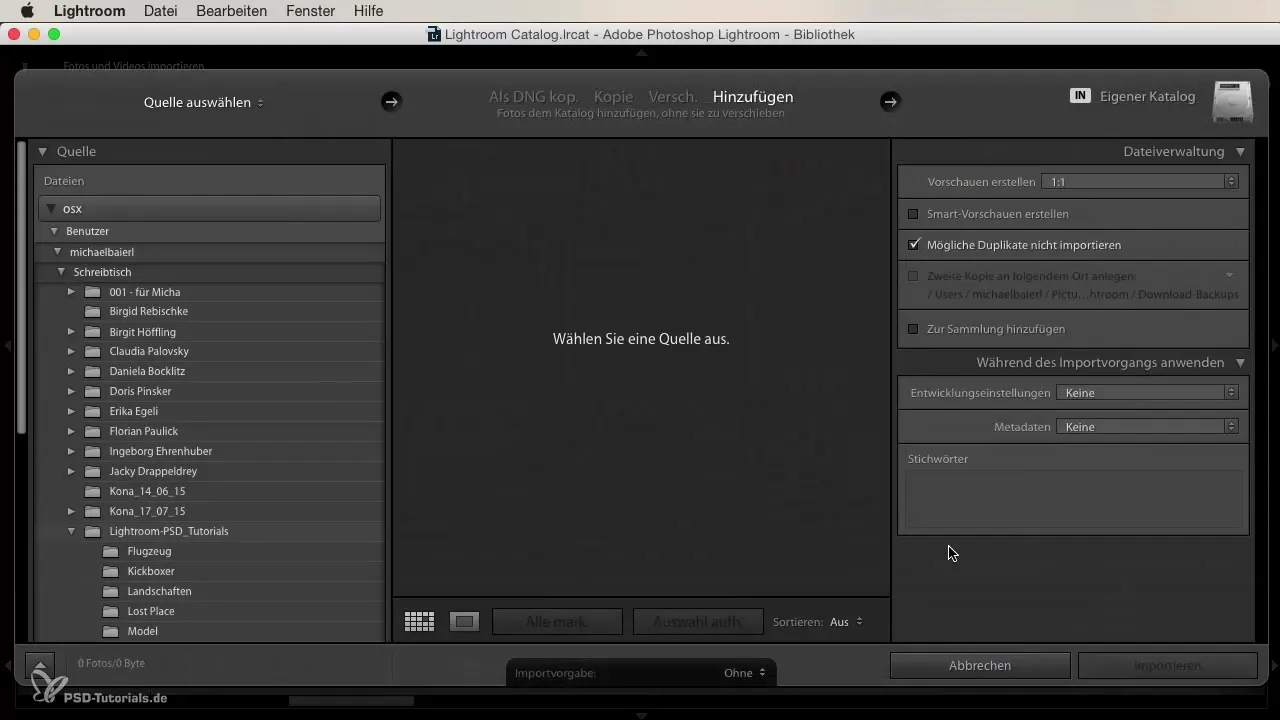The image size is (1280, 720).
Task: Uncheck Mögliche Duplikate nicht importieren
Action: pos(913,245)
